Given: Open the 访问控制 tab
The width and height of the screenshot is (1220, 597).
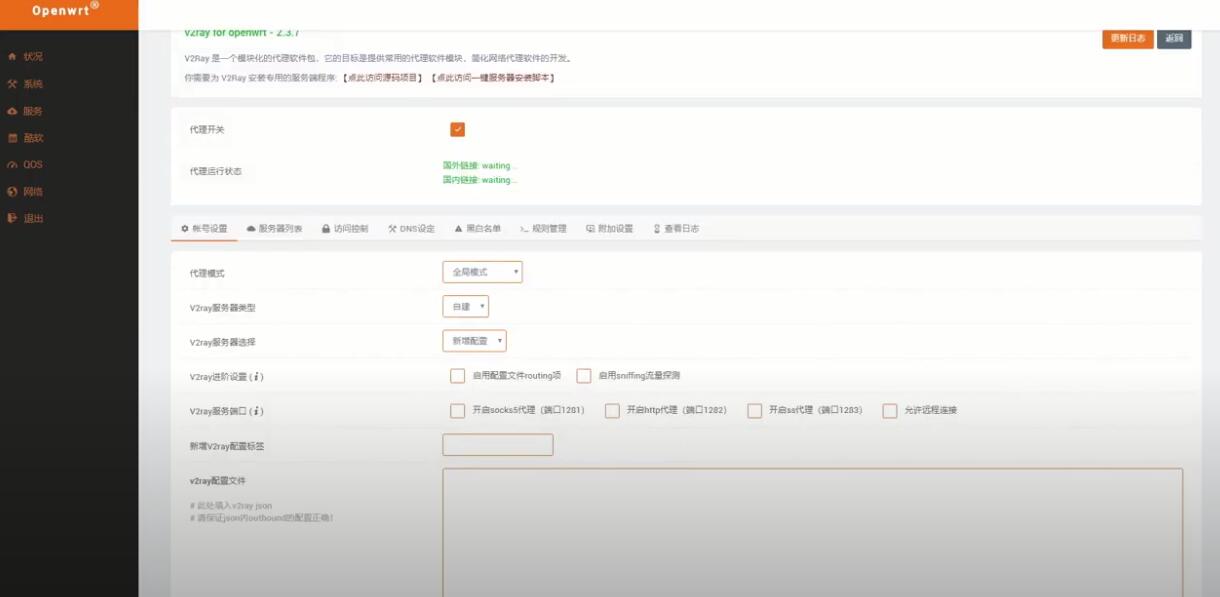Looking at the screenshot, I should (x=345, y=229).
